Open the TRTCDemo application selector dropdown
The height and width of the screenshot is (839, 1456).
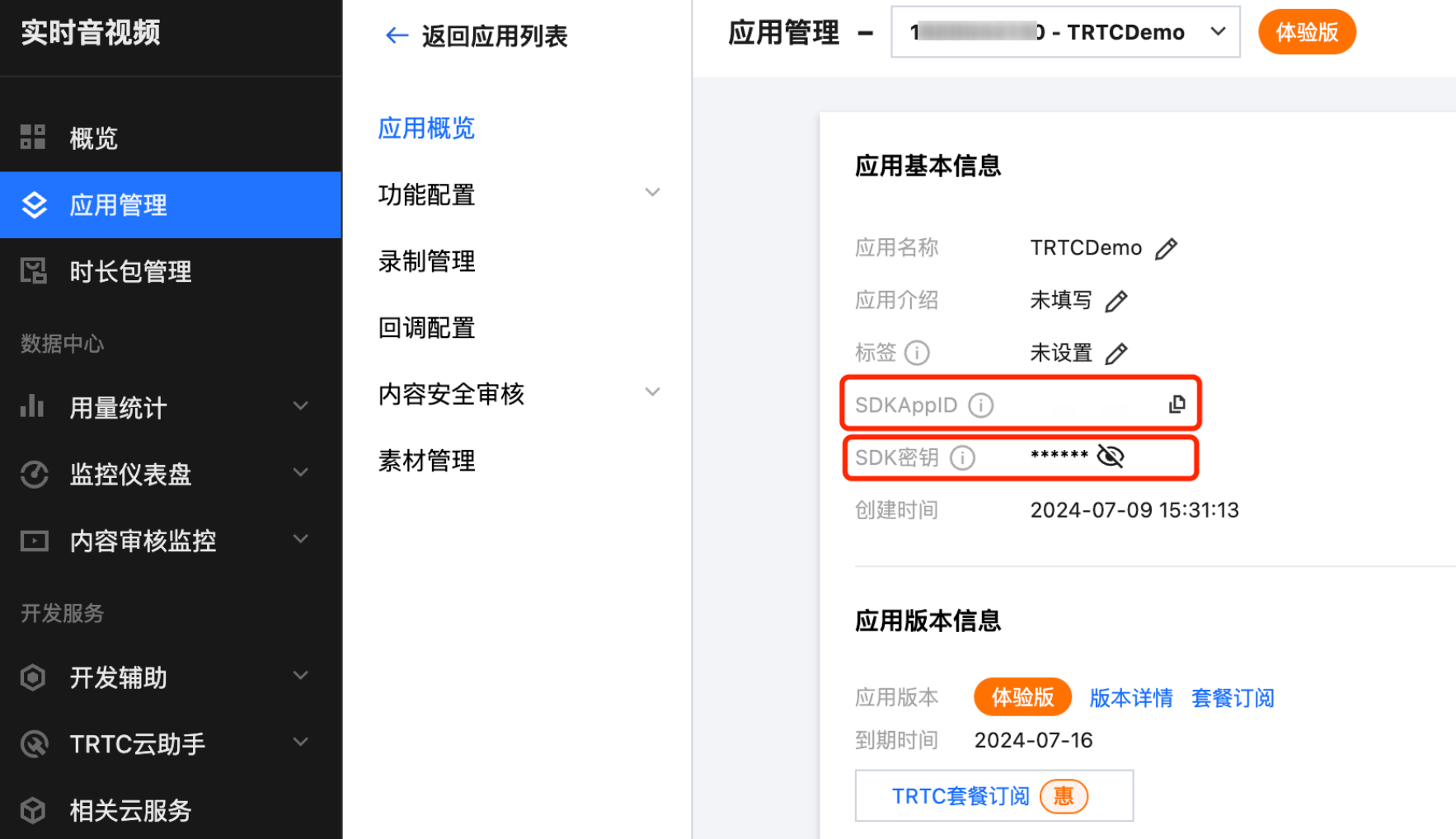[x=1065, y=32]
